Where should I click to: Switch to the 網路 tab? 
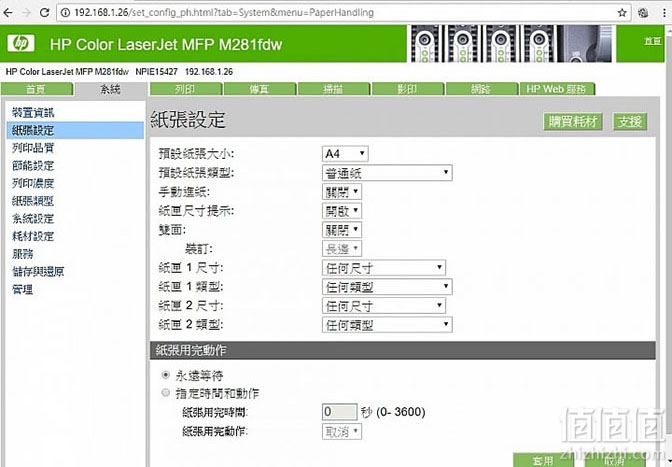coord(481,89)
